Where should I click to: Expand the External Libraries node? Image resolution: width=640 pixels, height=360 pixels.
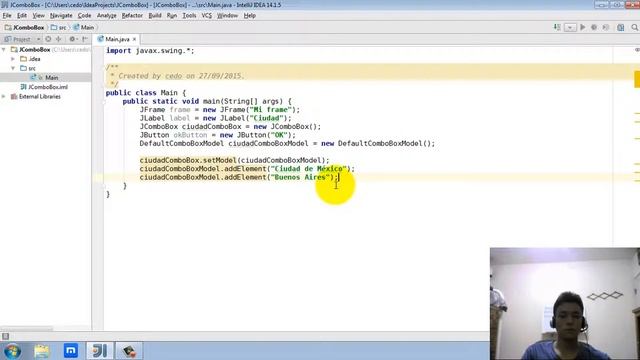click(x=4, y=96)
